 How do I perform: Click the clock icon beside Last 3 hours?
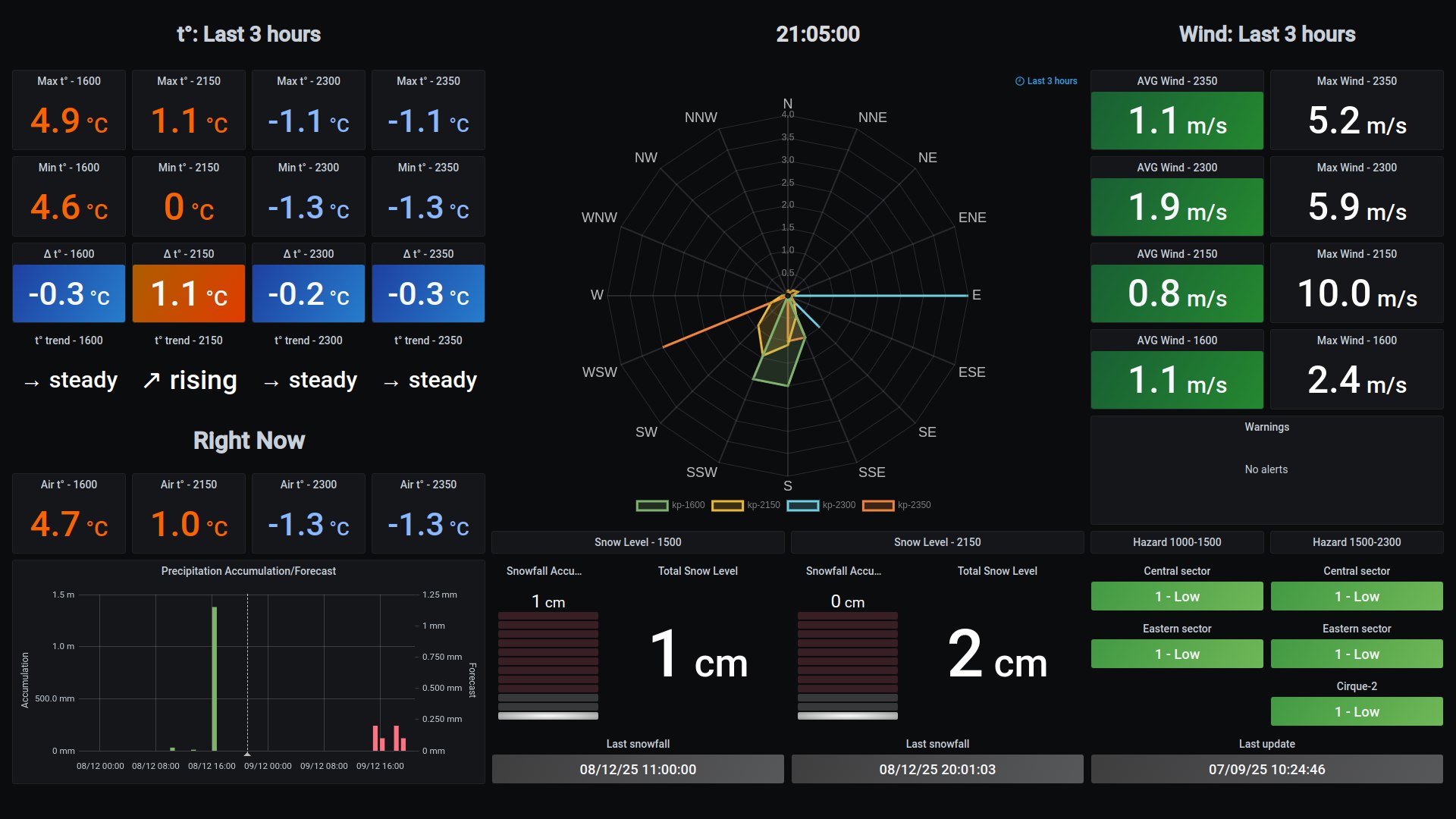click(x=1020, y=81)
